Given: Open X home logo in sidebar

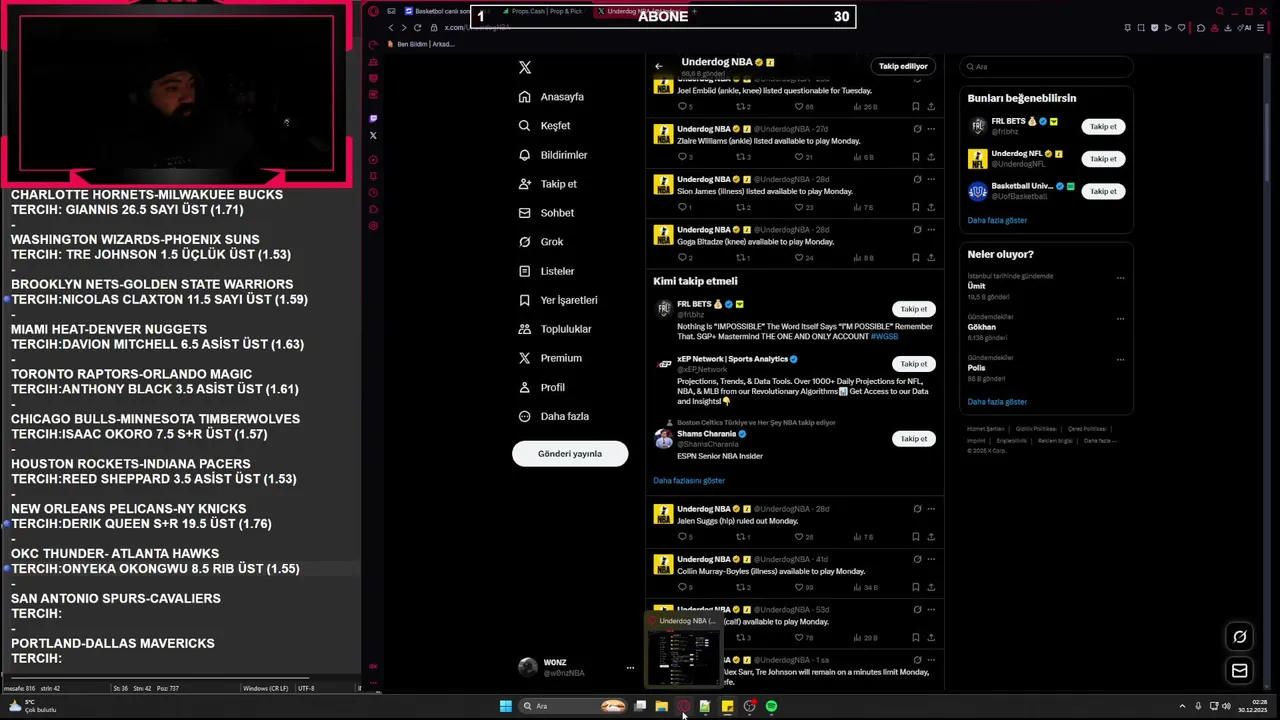Looking at the screenshot, I should pyautogui.click(x=525, y=68).
